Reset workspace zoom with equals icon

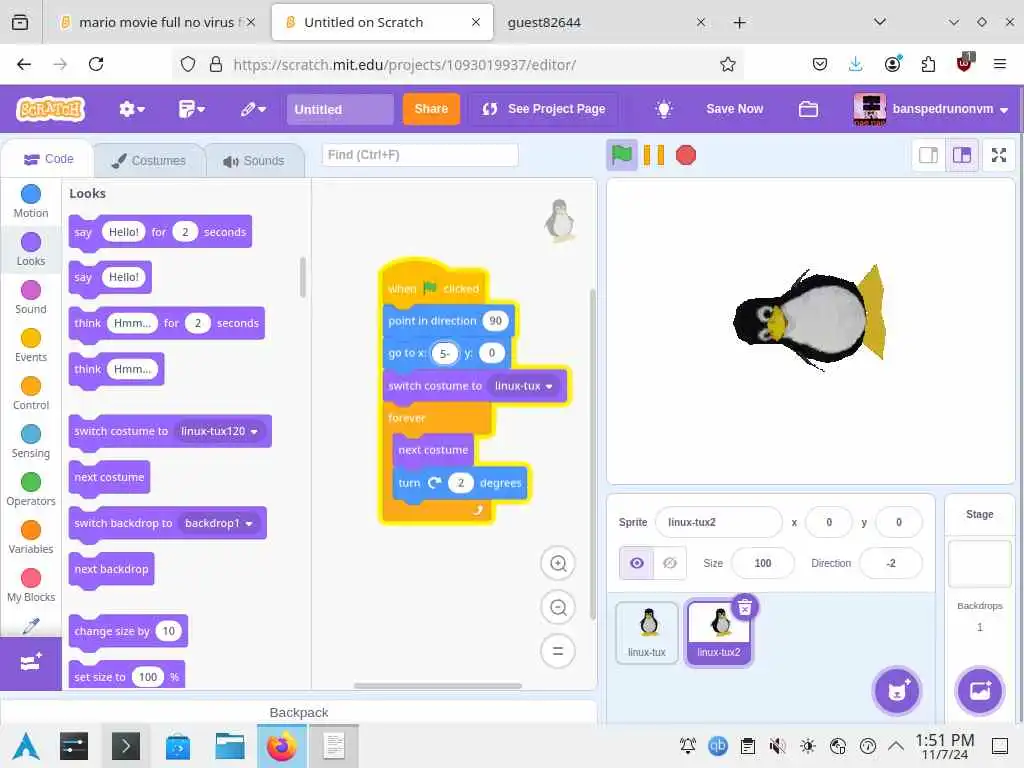pos(558,651)
